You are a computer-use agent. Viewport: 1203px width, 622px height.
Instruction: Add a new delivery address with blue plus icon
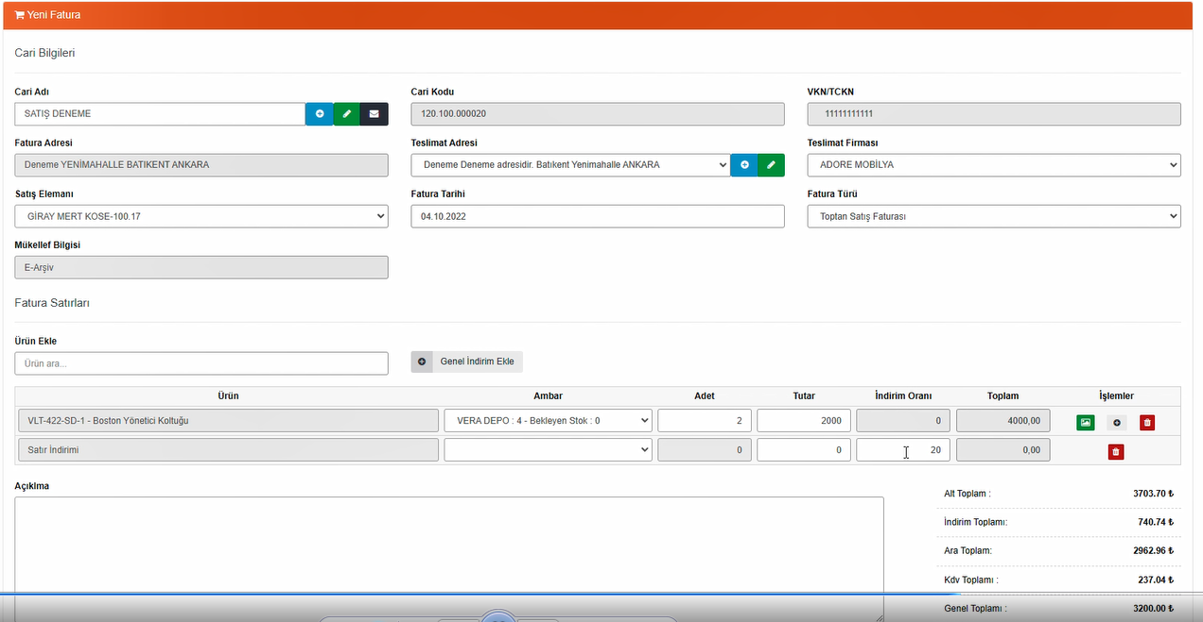pyautogui.click(x=744, y=165)
